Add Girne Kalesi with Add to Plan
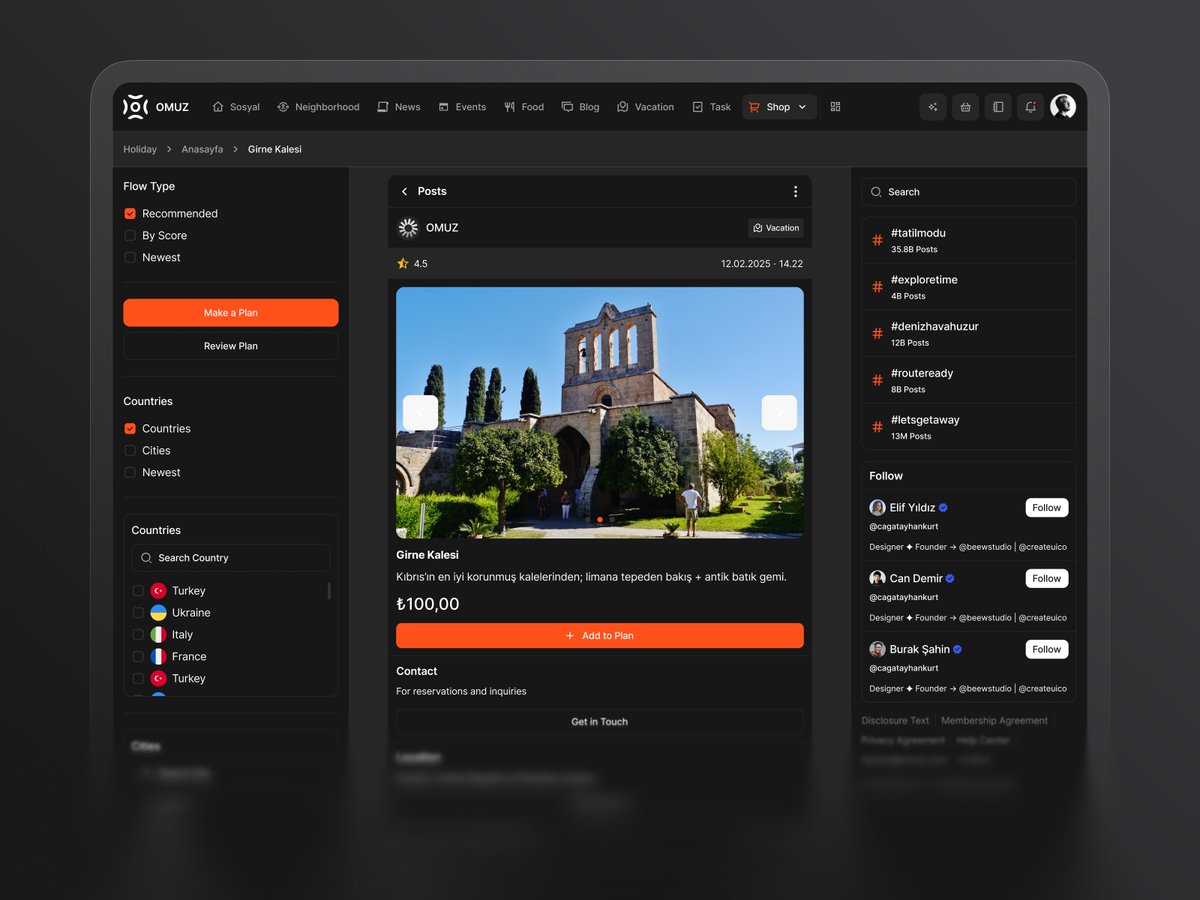Image resolution: width=1200 pixels, height=900 pixels. click(x=600, y=636)
